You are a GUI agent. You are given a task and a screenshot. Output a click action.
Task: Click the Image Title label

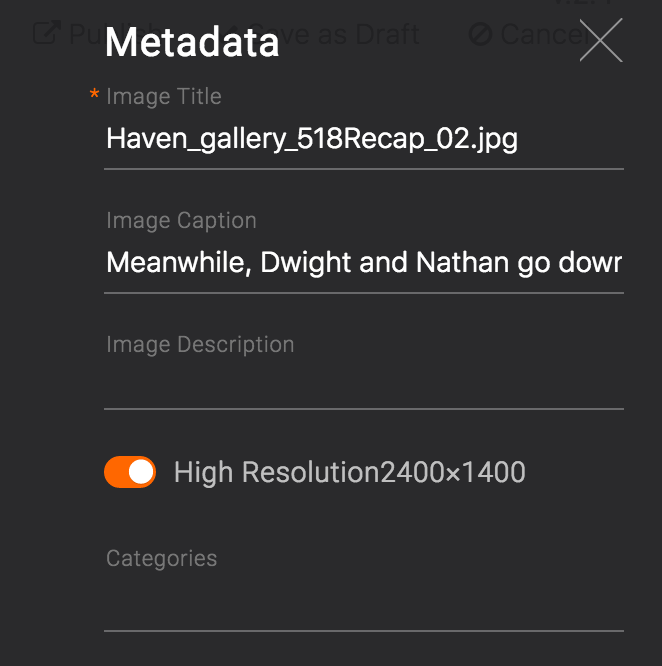click(x=164, y=97)
